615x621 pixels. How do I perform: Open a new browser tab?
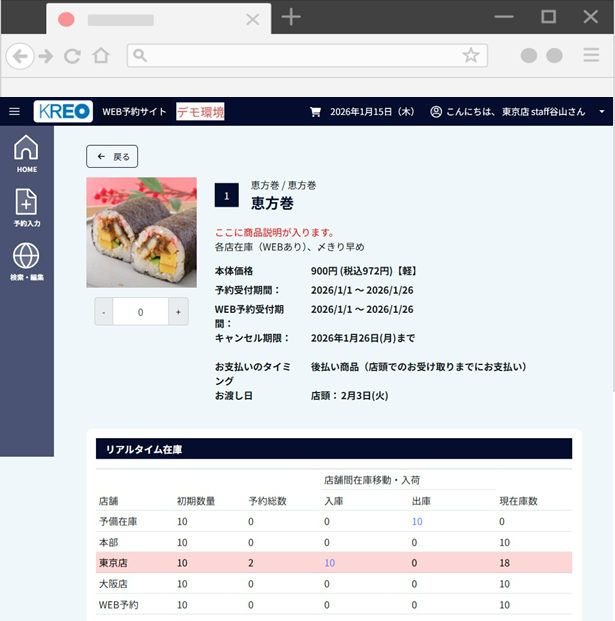coord(291,17)
